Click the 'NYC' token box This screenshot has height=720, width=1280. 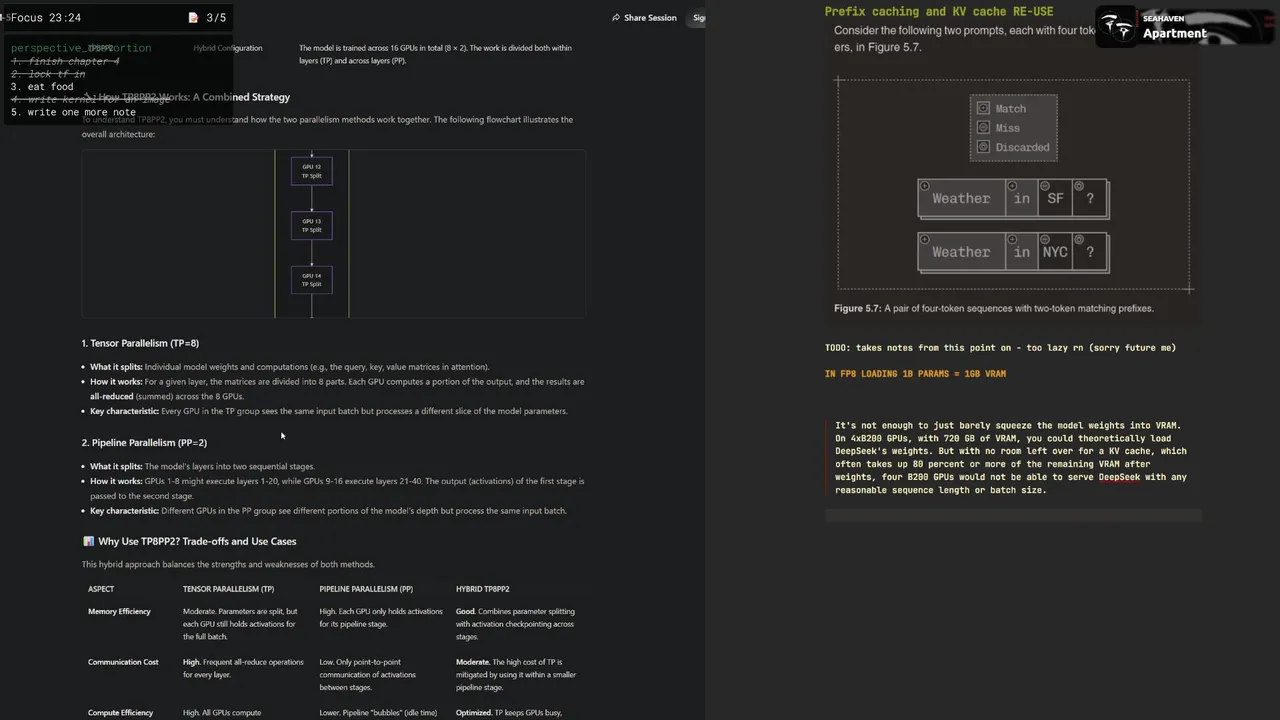(x=1055, y=252)
